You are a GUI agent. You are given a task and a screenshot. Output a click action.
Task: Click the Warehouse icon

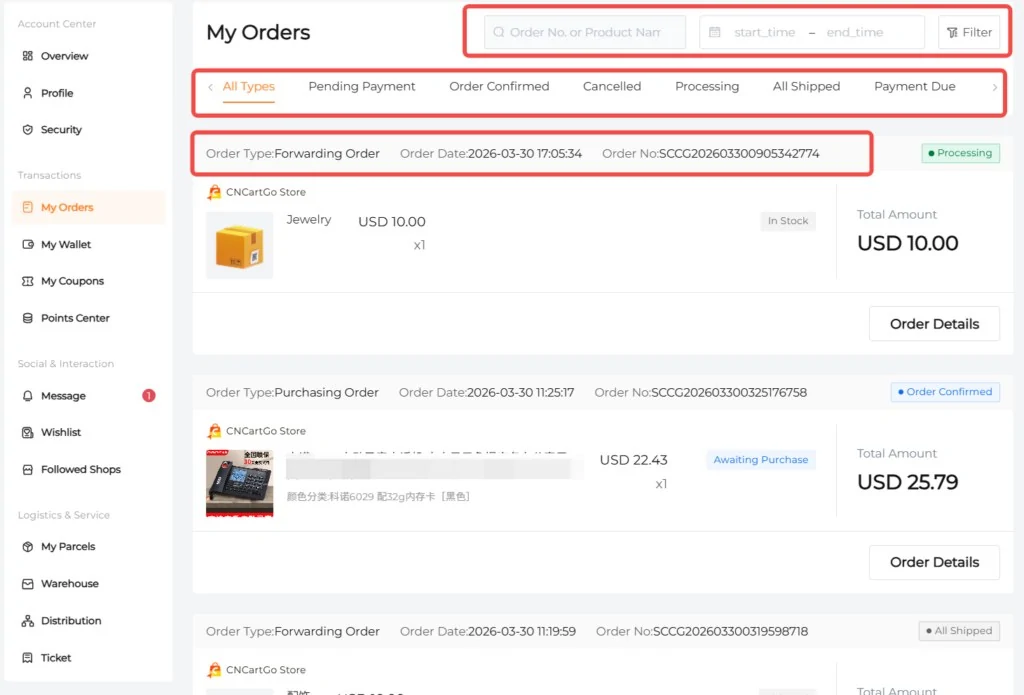(x=27, y=584)
